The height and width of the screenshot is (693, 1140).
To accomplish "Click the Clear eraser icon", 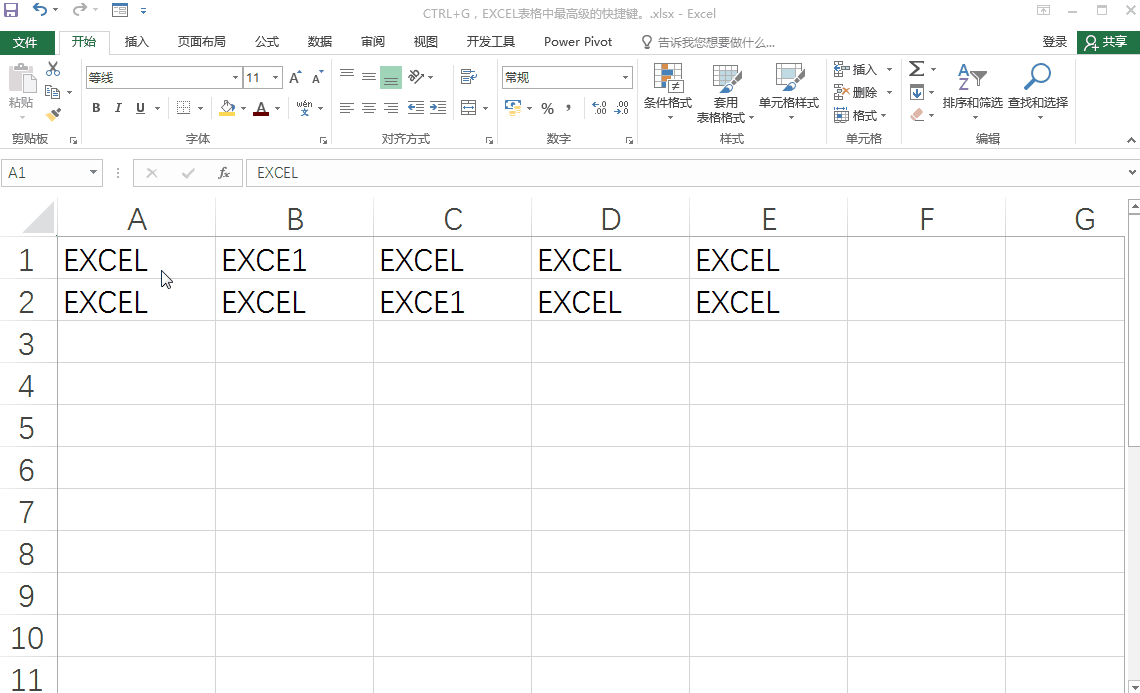I will coord(917,115).
